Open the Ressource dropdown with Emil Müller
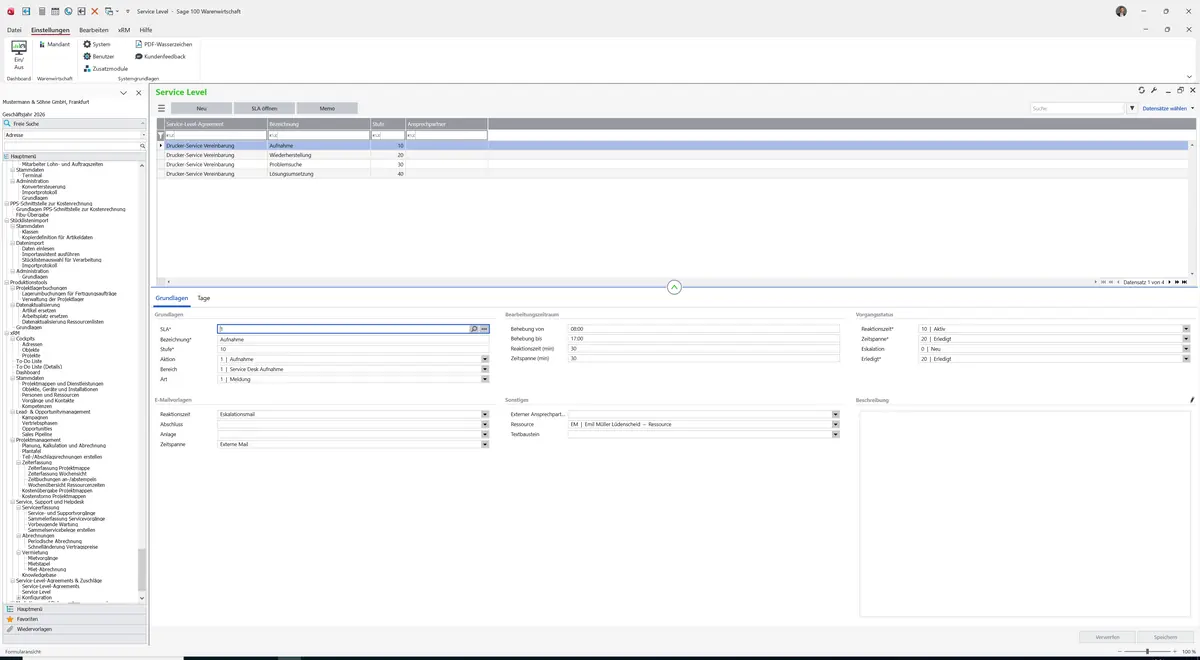Image resolution: width=1200 pixels, height=660 pixels. (x=835, y=424)
